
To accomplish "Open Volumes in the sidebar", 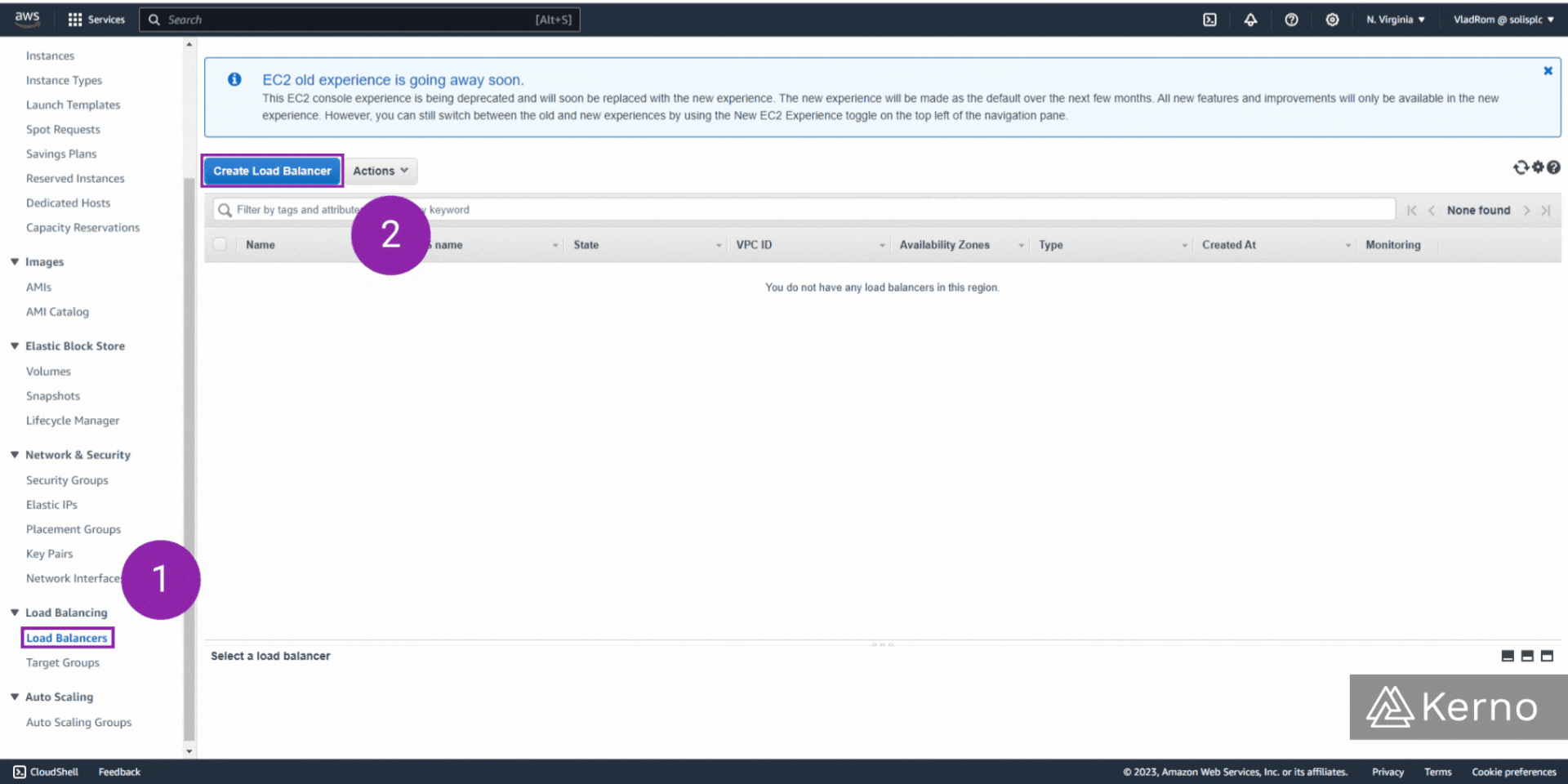I will pyautogui.click(x=48, y=371).
